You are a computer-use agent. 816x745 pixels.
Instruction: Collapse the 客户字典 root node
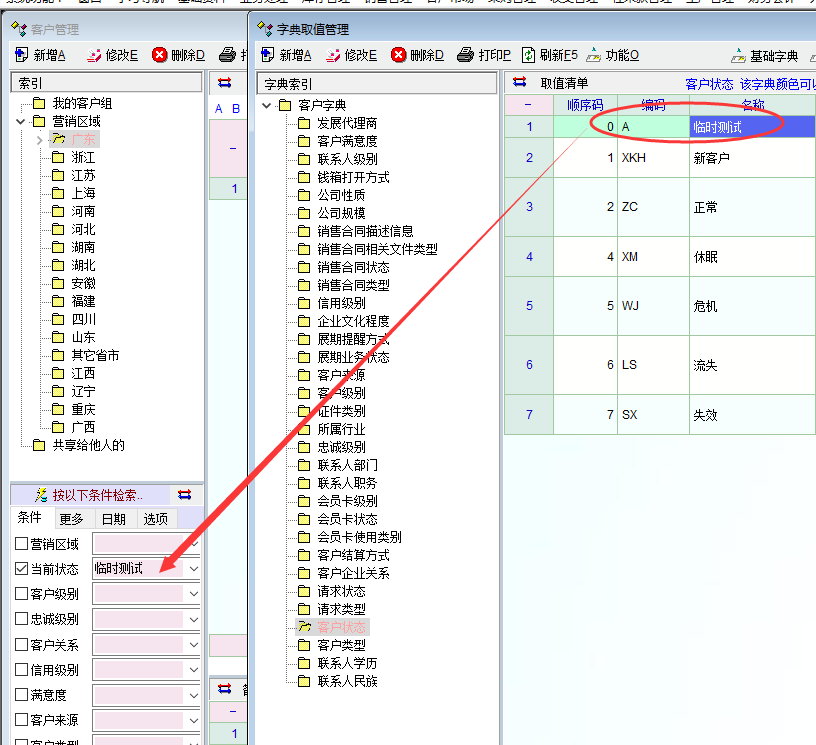pyautogui.click(x=267, y=105)
